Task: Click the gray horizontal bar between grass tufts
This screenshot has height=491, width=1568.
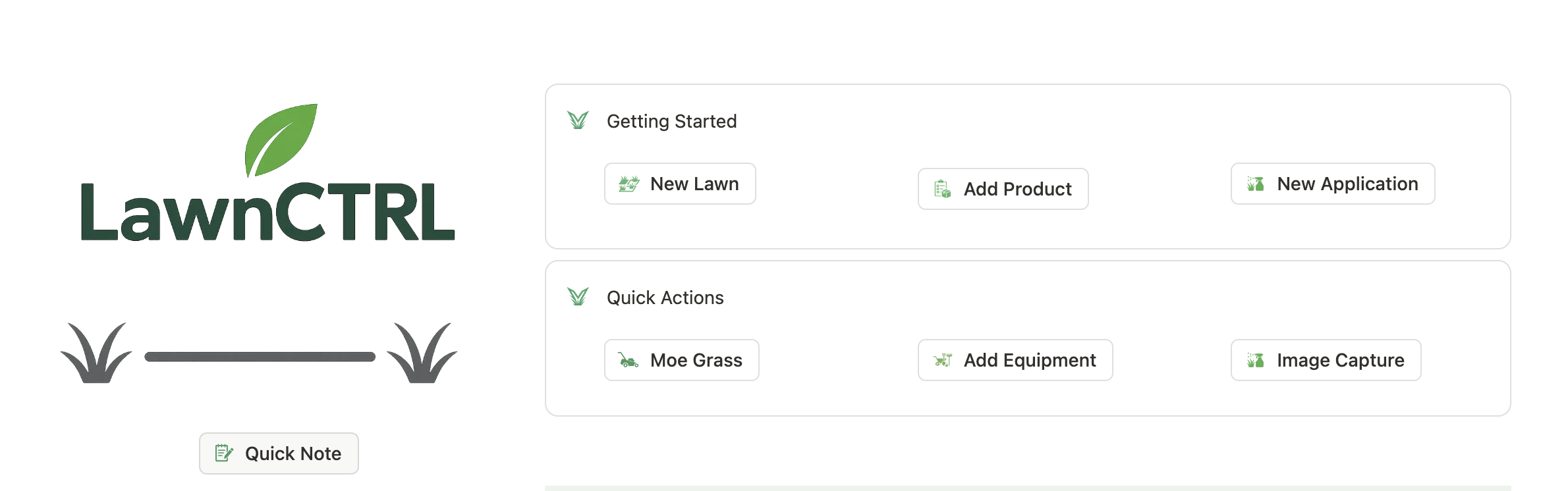Action: pos(260,357)
